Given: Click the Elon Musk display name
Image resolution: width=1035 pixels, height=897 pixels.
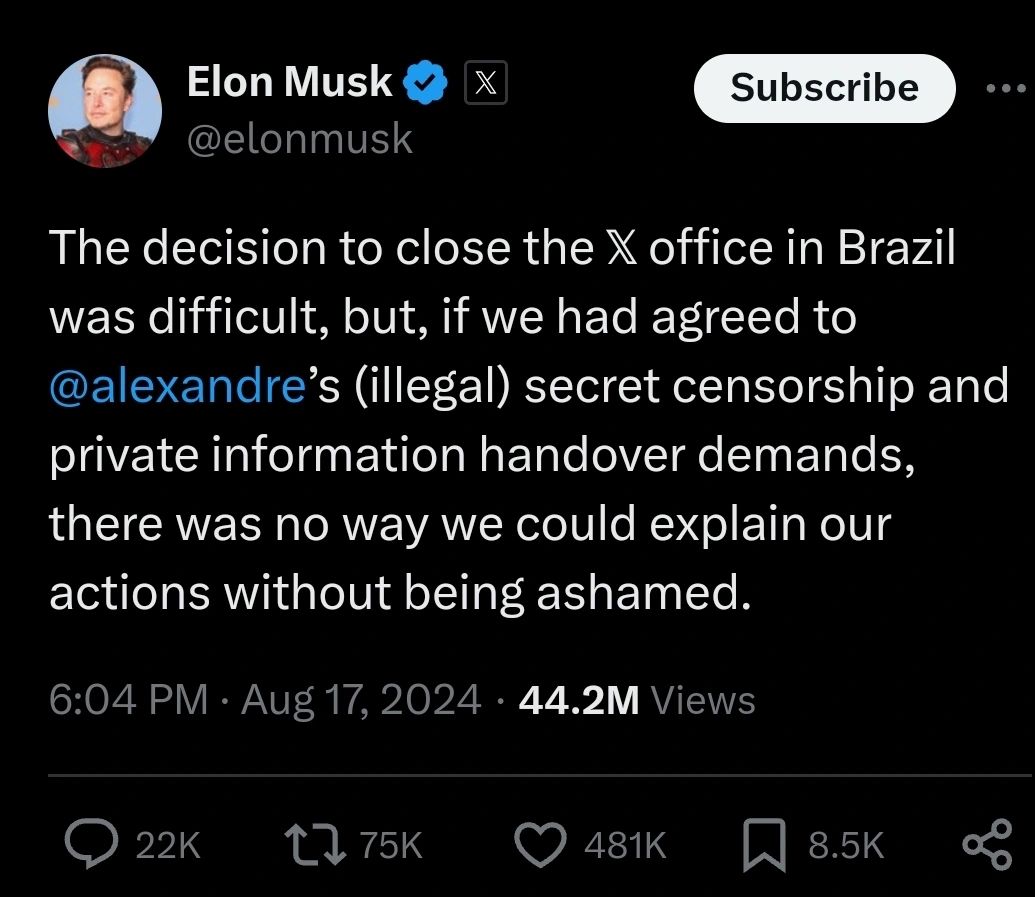Looking at the screenshot, I should 289,82.
